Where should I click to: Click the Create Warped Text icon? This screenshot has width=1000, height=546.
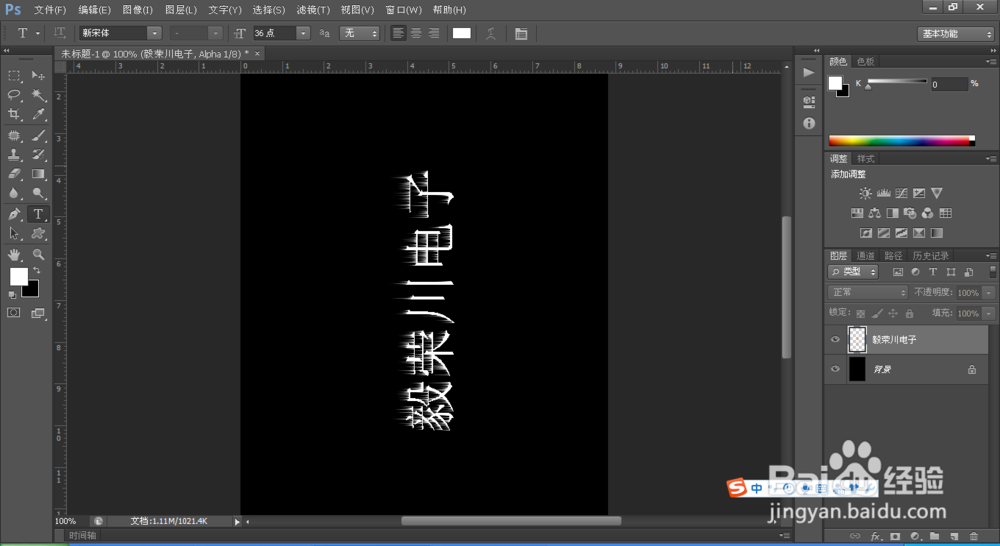490,33
